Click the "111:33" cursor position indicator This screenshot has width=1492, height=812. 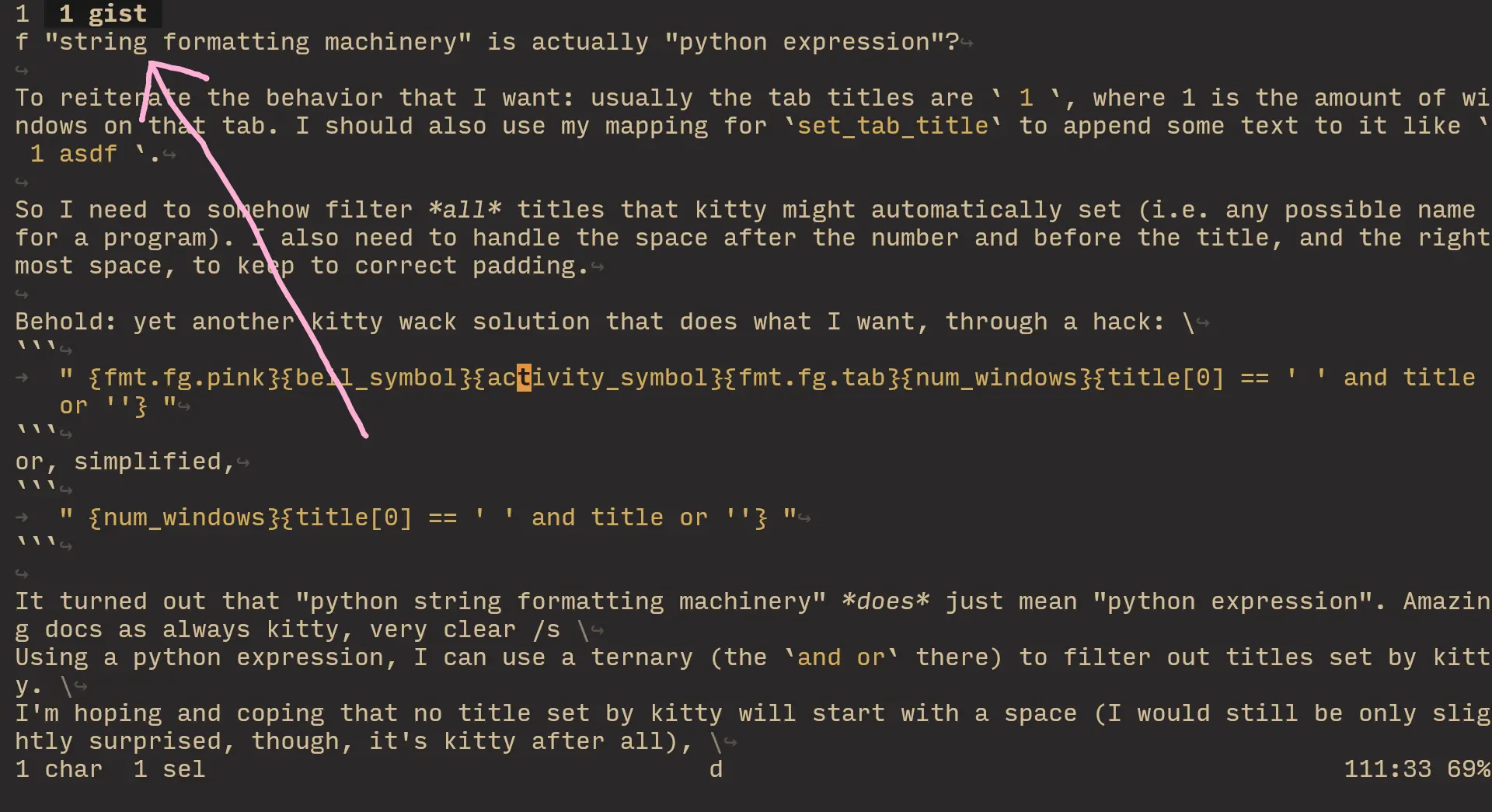tap(1387, 769)
